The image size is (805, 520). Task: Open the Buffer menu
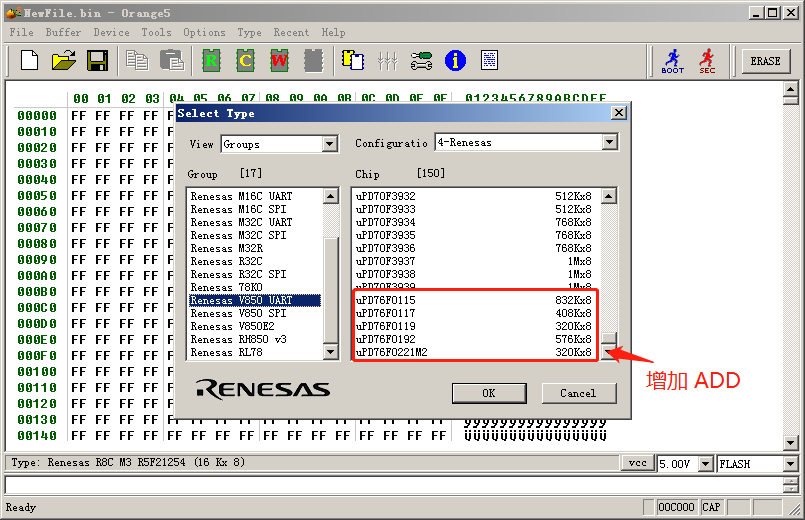click(x=63, y=32)
